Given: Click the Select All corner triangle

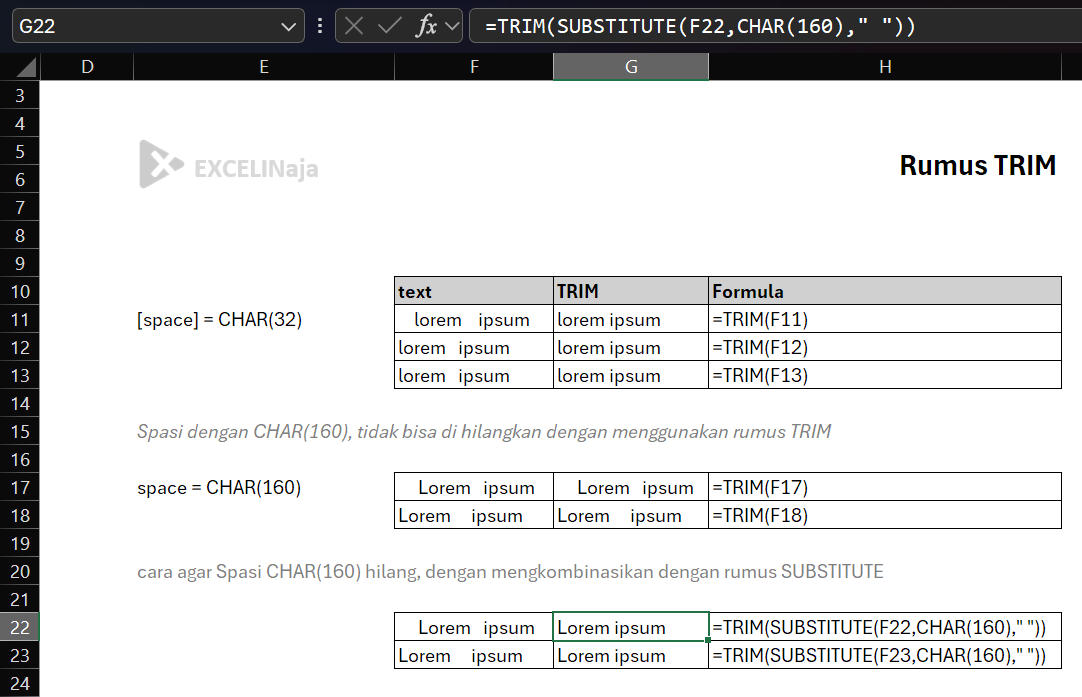Looking at the screenshot, I should [26, 67].
